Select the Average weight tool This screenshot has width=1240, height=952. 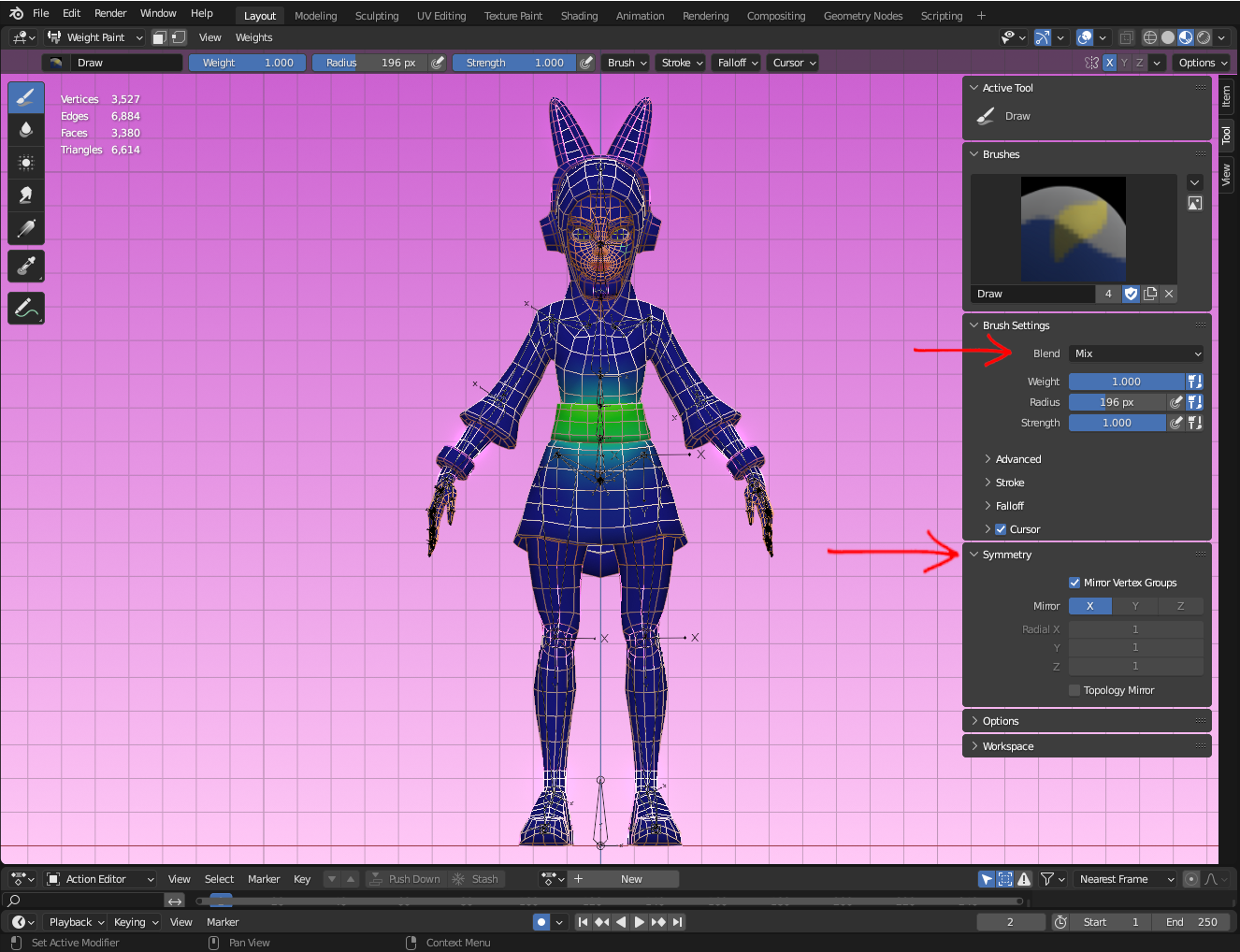point(26,163)
